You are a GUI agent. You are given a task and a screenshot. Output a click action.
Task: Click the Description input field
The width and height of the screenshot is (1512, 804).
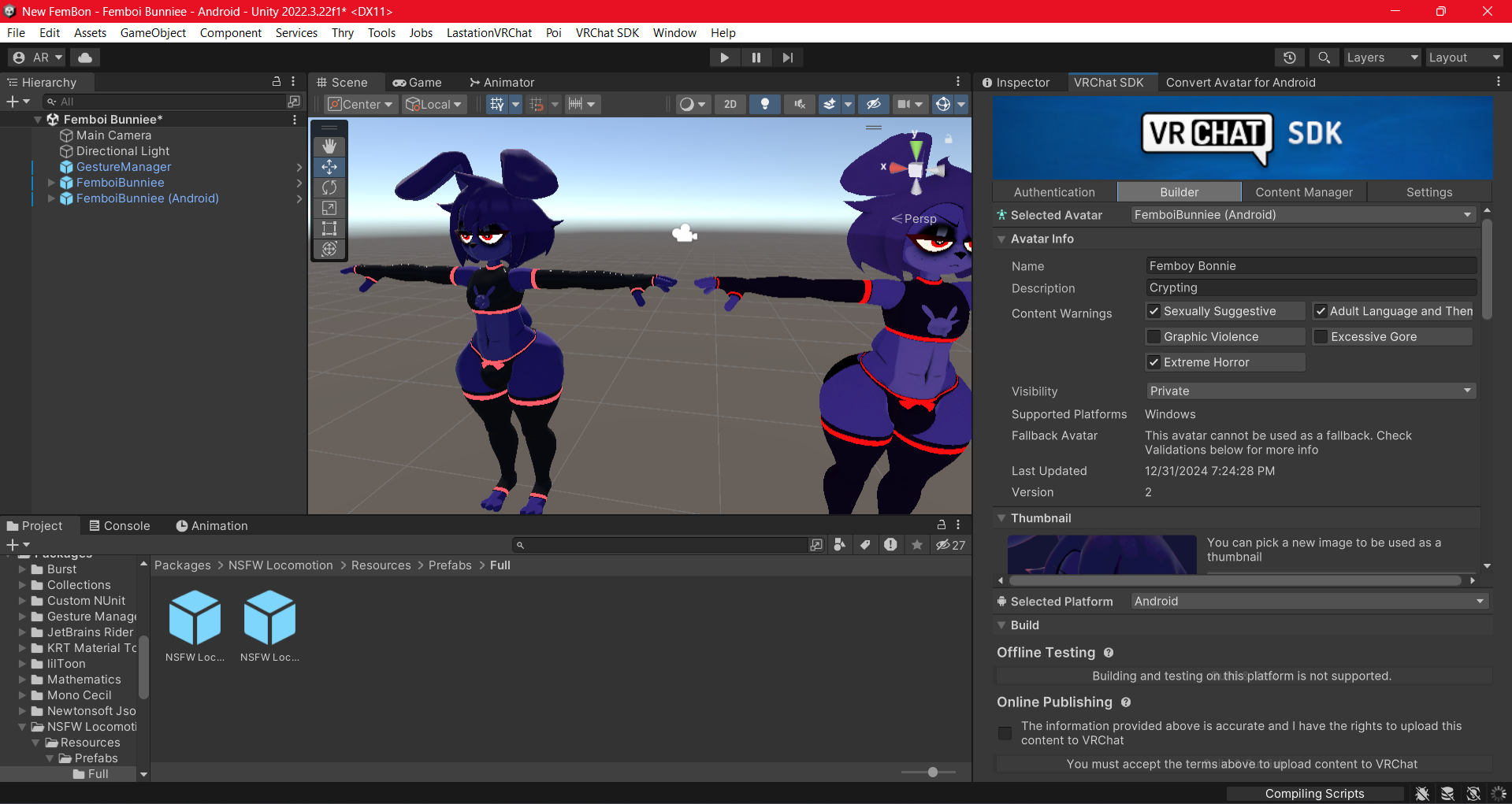click(x=1311, y=288)
